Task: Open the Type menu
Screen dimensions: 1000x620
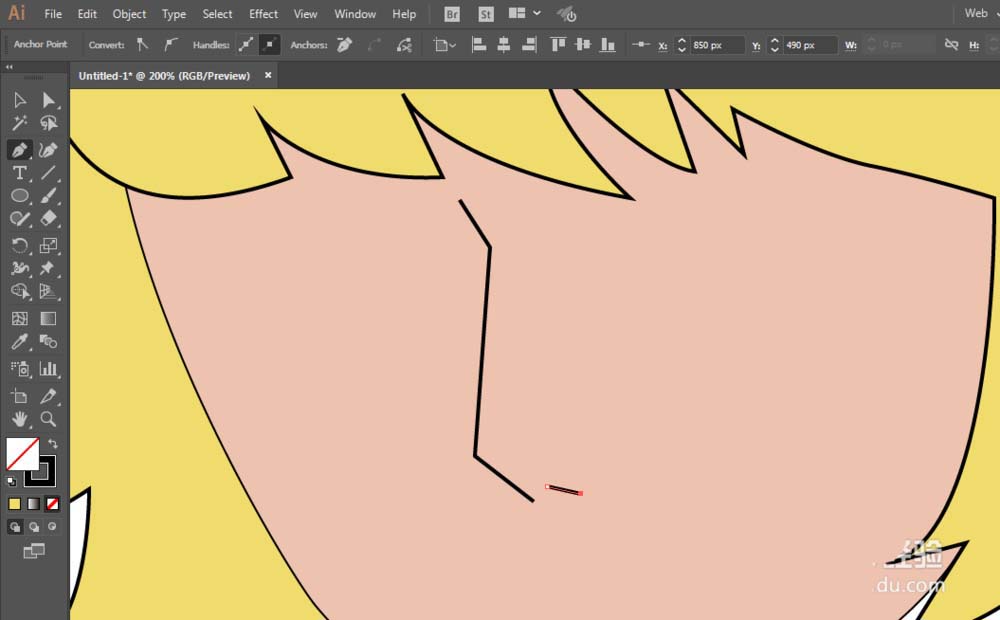Action: coord(173,14)
